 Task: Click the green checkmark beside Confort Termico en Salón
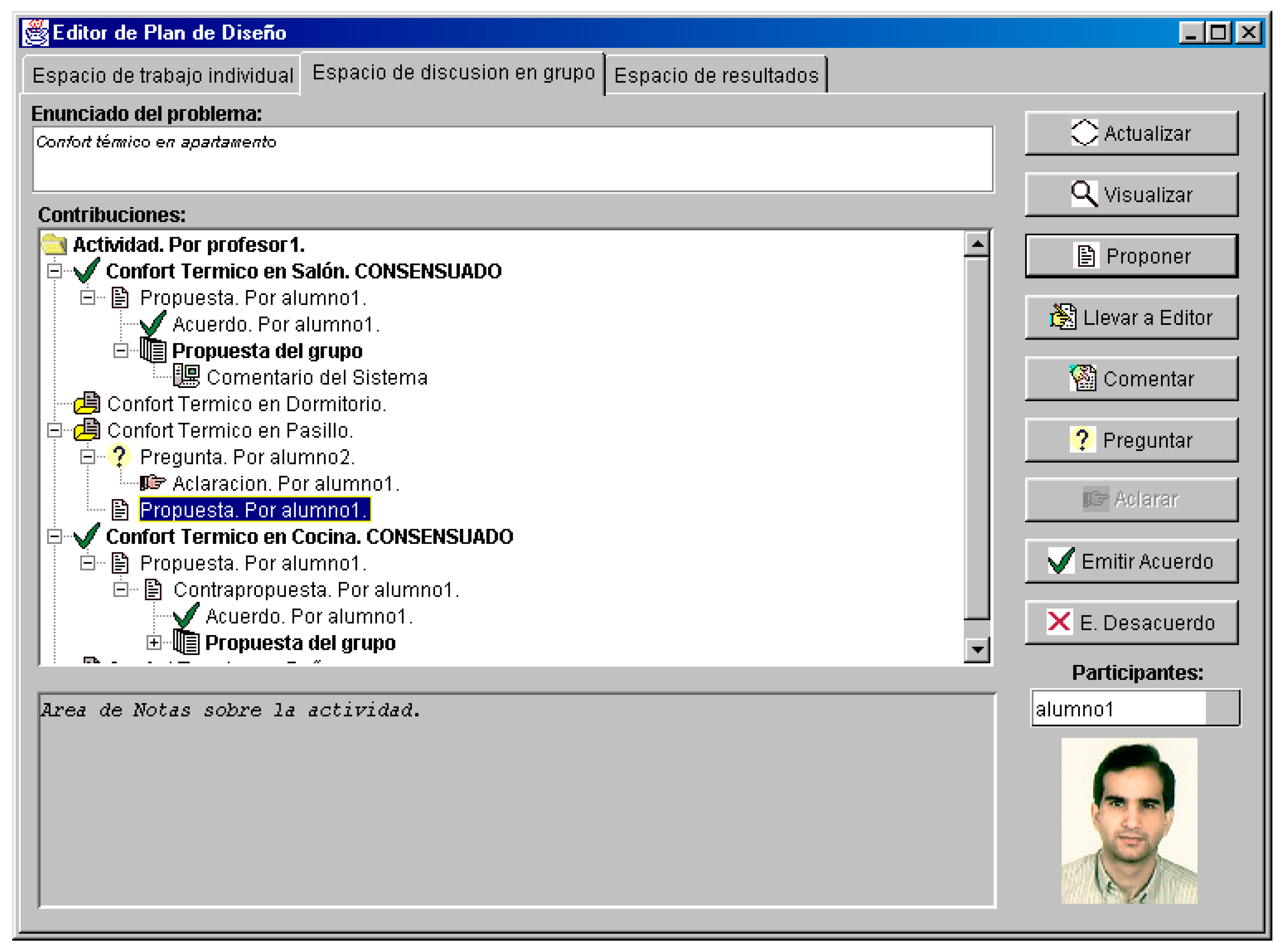87,271
